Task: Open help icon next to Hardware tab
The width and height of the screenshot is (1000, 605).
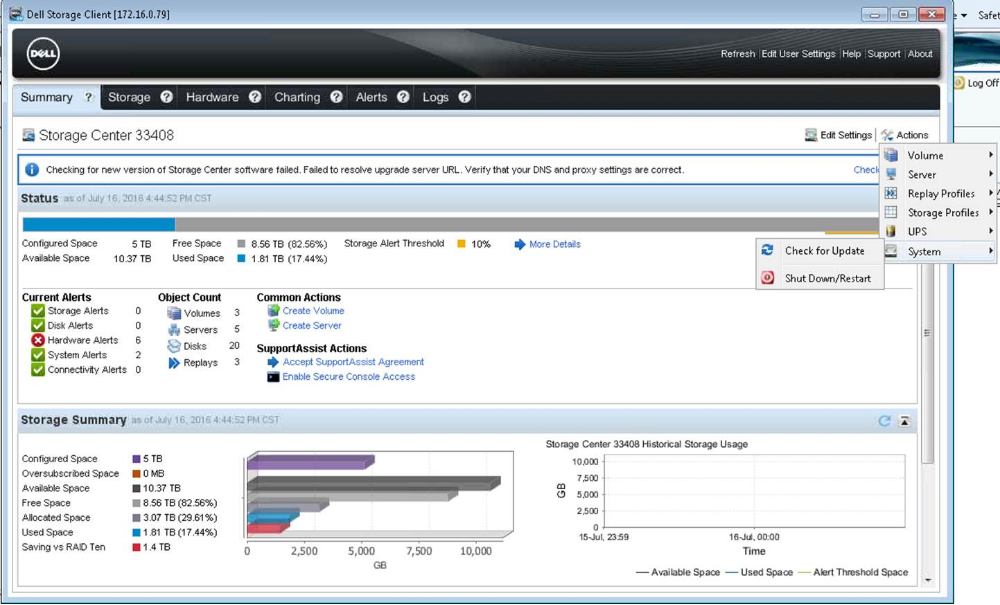Action: click(x=255, y=97)
